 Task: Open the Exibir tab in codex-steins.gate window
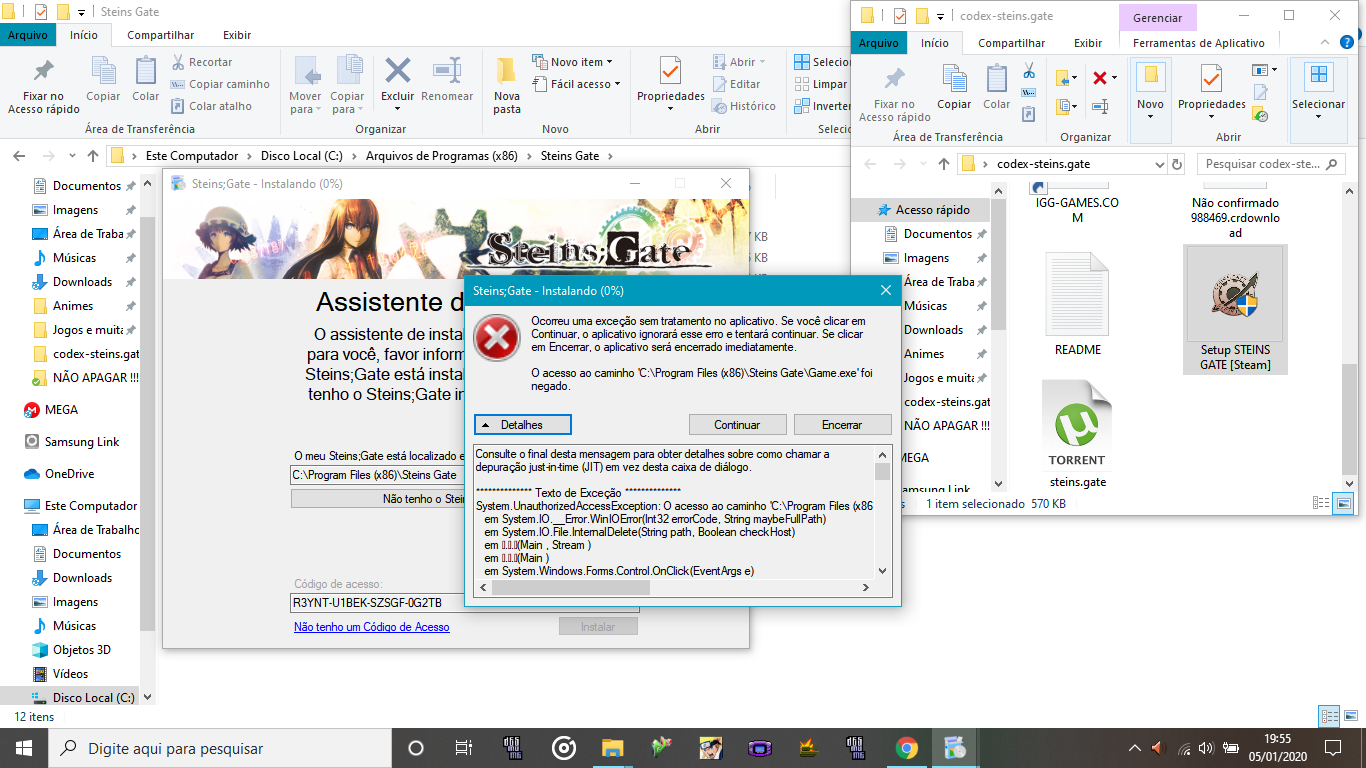(1088, 43)
